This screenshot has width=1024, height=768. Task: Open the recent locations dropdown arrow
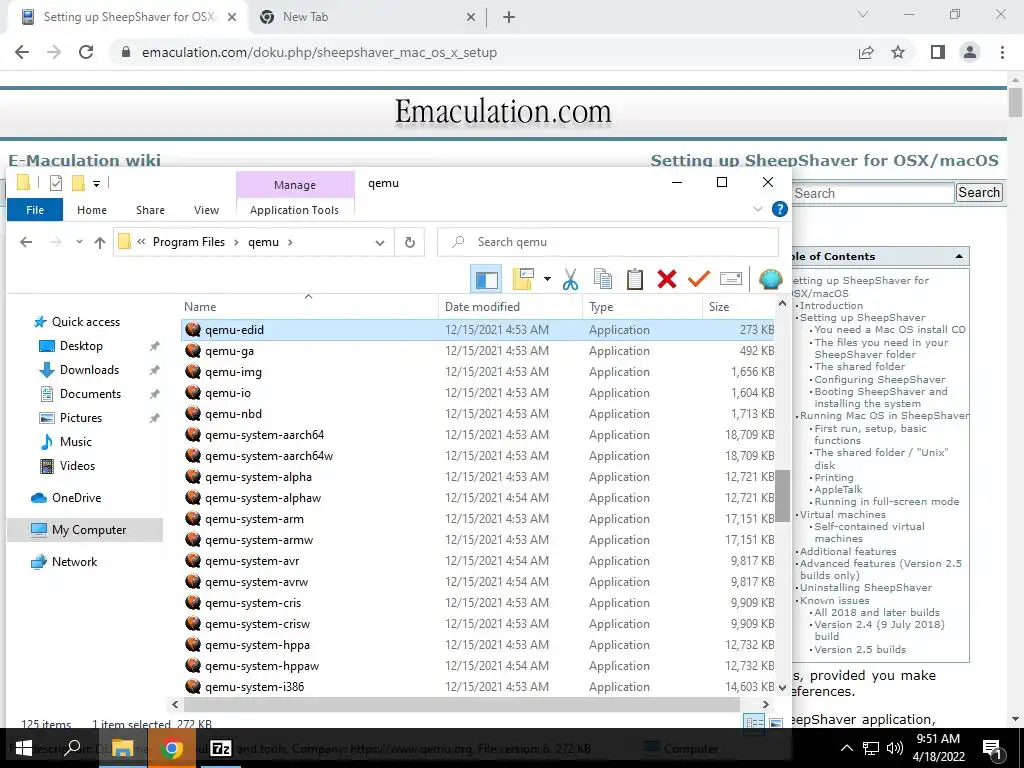(79, 242)
